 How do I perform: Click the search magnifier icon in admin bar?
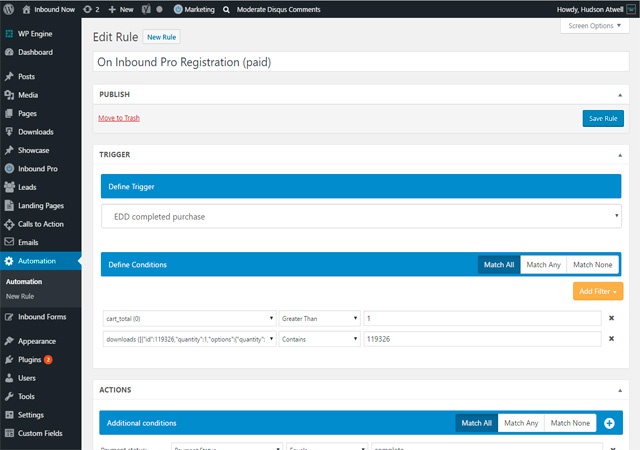(x=226, y=9)
